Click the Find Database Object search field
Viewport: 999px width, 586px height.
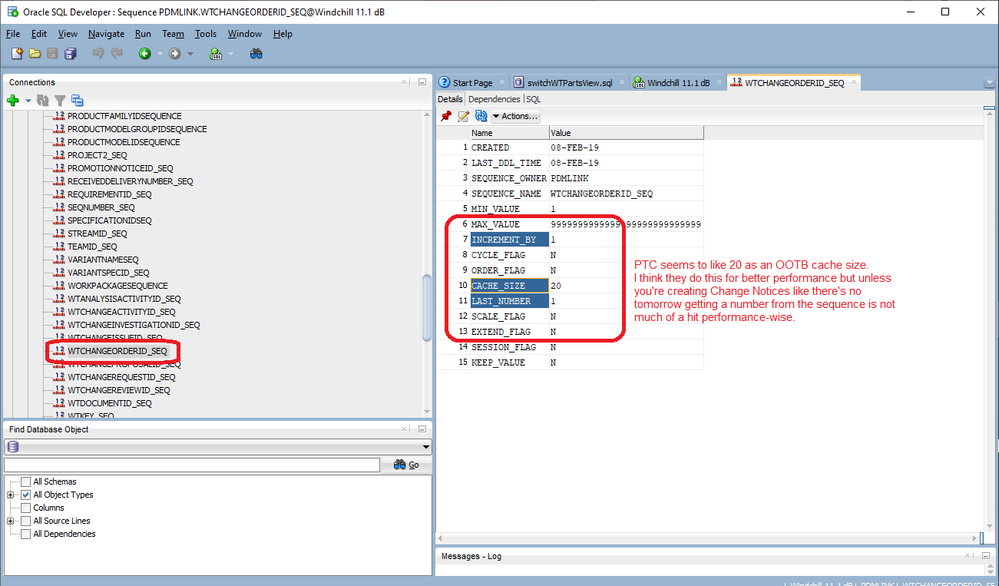pyautogui.click(x=192, y=465)
